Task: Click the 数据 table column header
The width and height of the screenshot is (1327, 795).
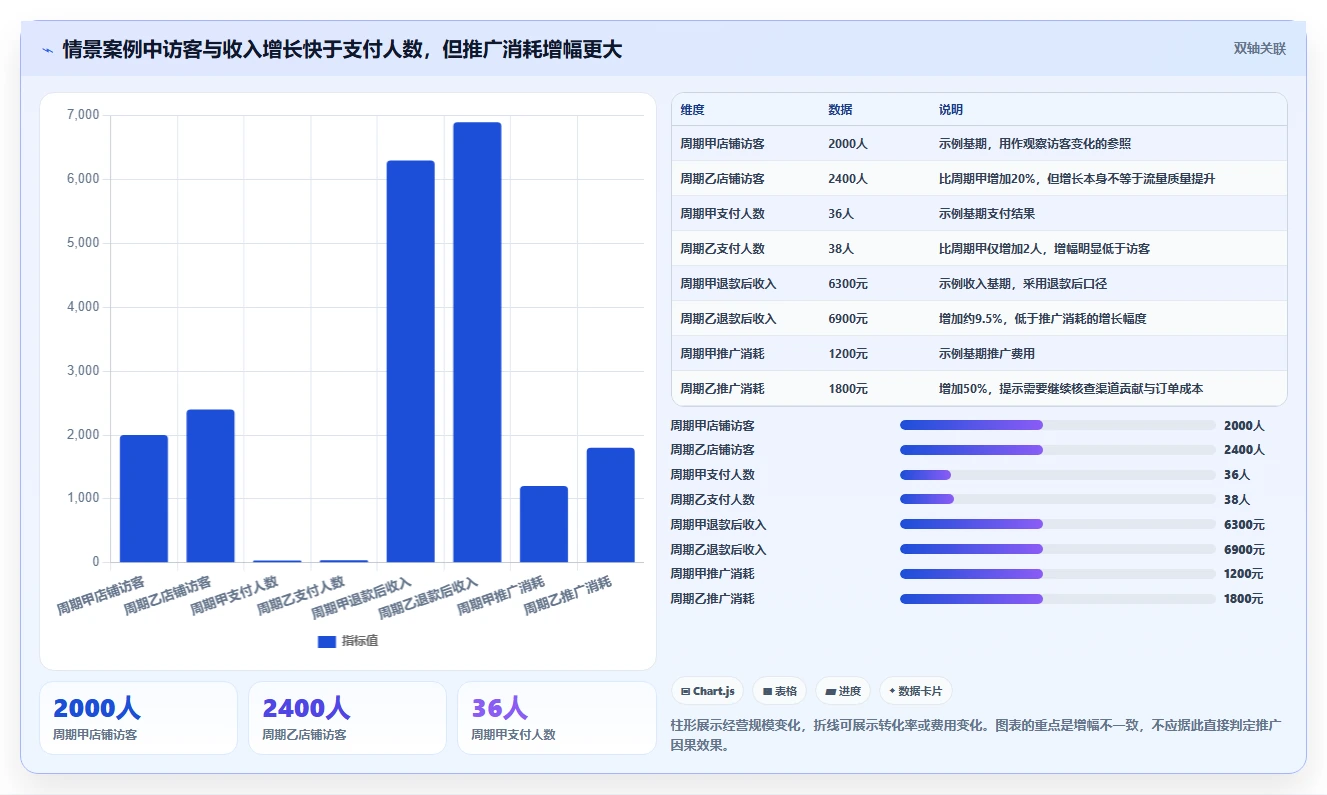Action: pyautogui.click(x=840, y=110)
